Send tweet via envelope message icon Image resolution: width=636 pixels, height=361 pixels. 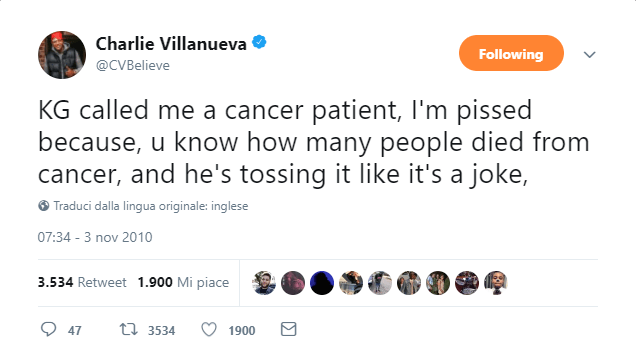tap(288, 329)
